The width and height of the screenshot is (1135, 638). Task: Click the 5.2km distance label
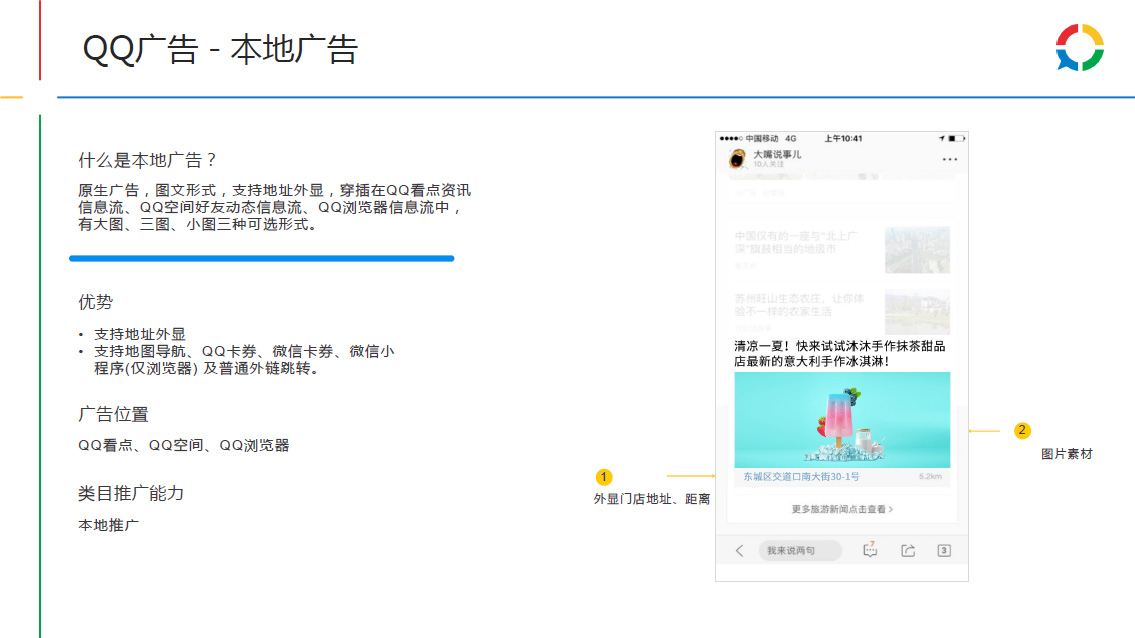[x=930, y=477]
